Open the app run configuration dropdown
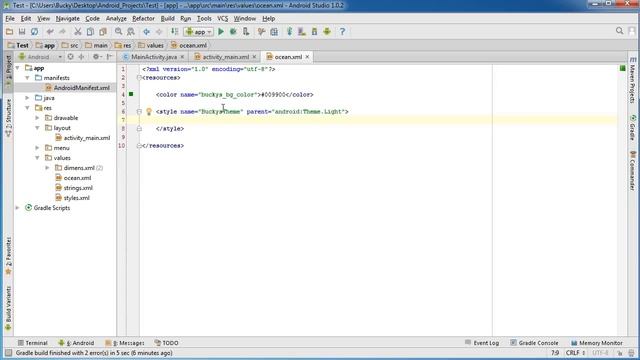Viewport: 640px width, 360px height. pos(198,31)
